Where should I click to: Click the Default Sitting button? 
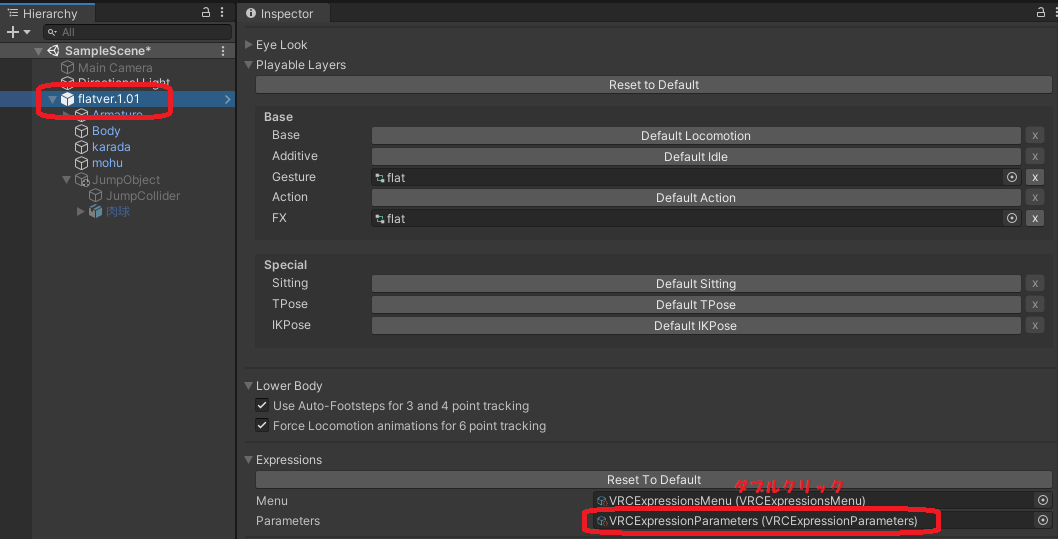[x=696, y=284]
